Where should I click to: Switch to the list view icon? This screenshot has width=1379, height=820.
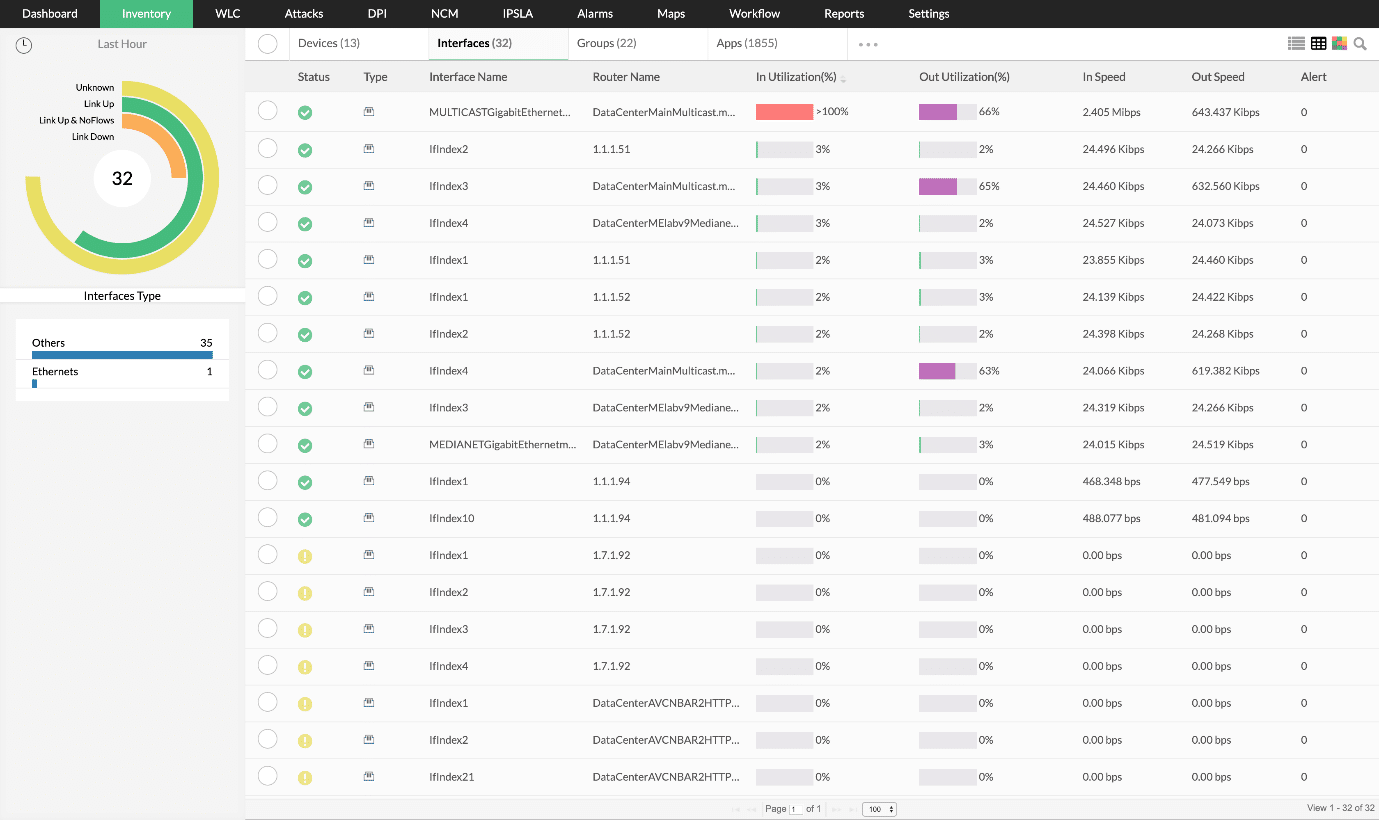1296,44
